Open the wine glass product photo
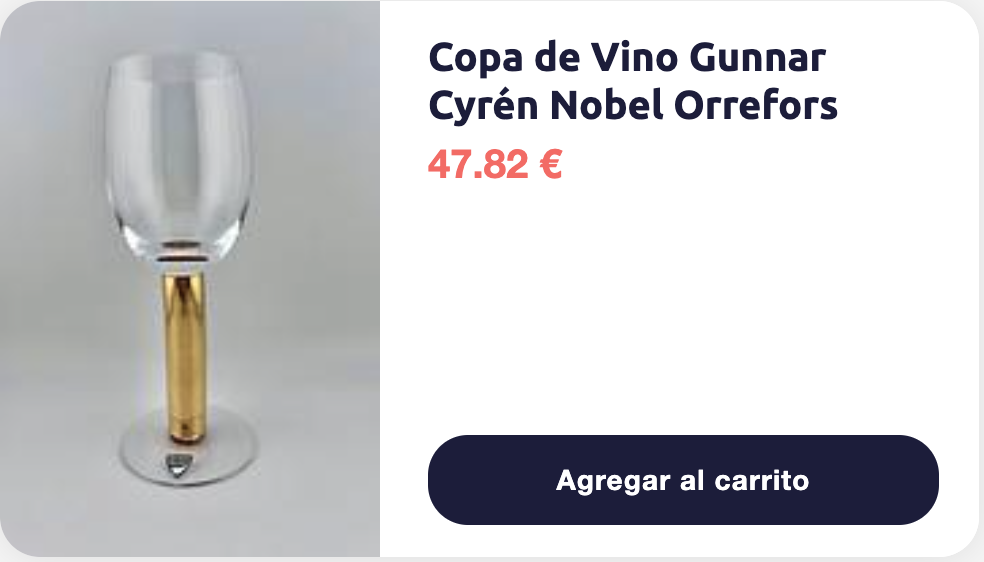This screenshot has width=984, height=562. point(190,278)
